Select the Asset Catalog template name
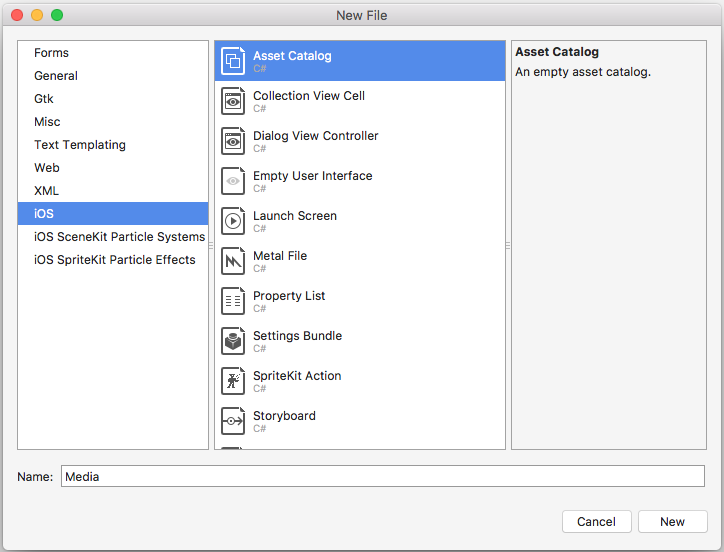Screen dimensions: 724x552 click(x=292, y=56)
